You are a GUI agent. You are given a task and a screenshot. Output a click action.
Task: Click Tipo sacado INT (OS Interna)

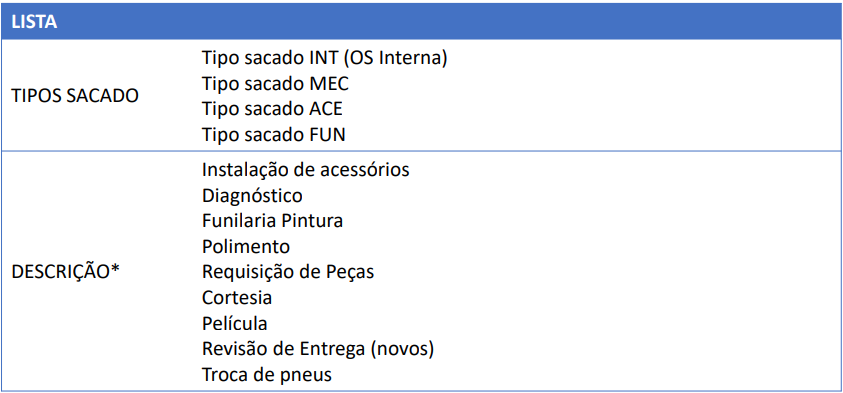325,58
